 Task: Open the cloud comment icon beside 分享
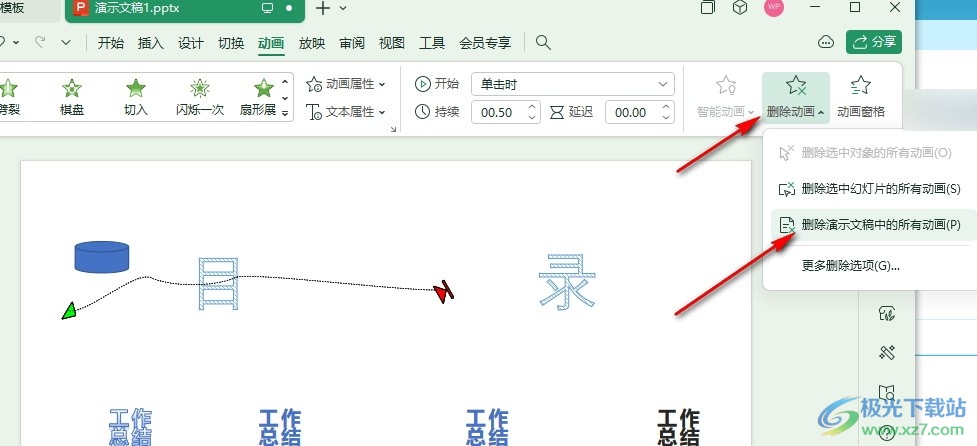(826, 42)
